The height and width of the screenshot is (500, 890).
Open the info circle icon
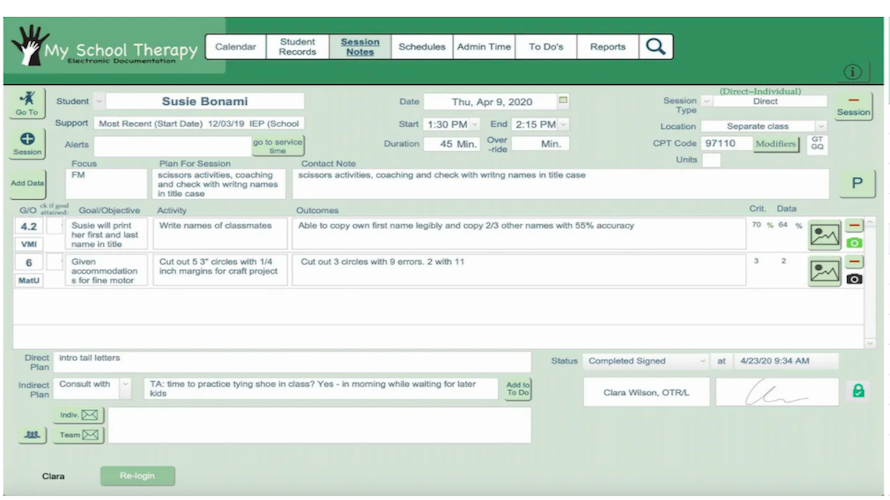[x=852, y=72]
